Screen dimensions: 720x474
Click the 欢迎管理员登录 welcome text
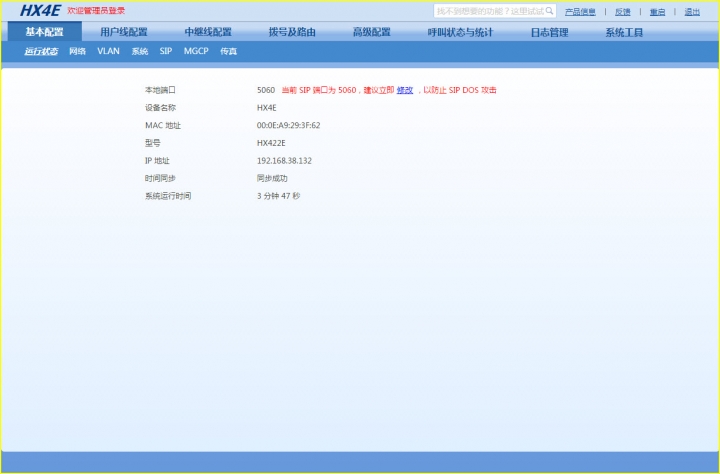coord(96,11)
